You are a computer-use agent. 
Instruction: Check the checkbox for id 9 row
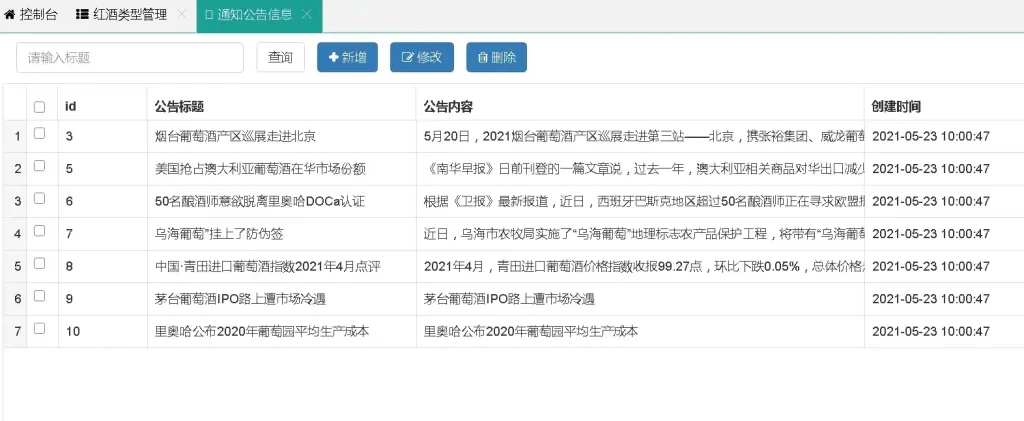40,296
